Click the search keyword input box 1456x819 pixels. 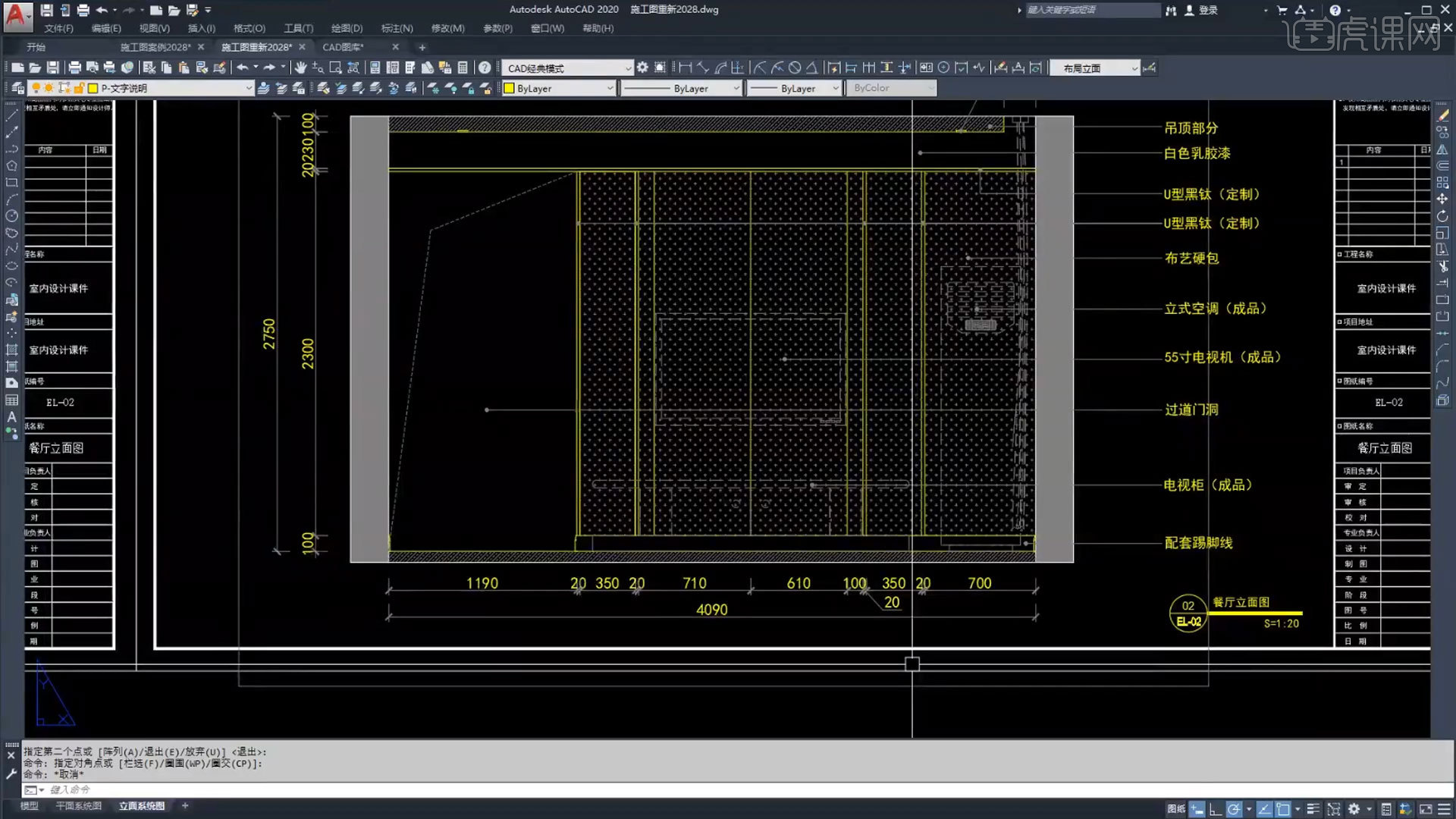pyautogui.click(x=1092, y=10)
